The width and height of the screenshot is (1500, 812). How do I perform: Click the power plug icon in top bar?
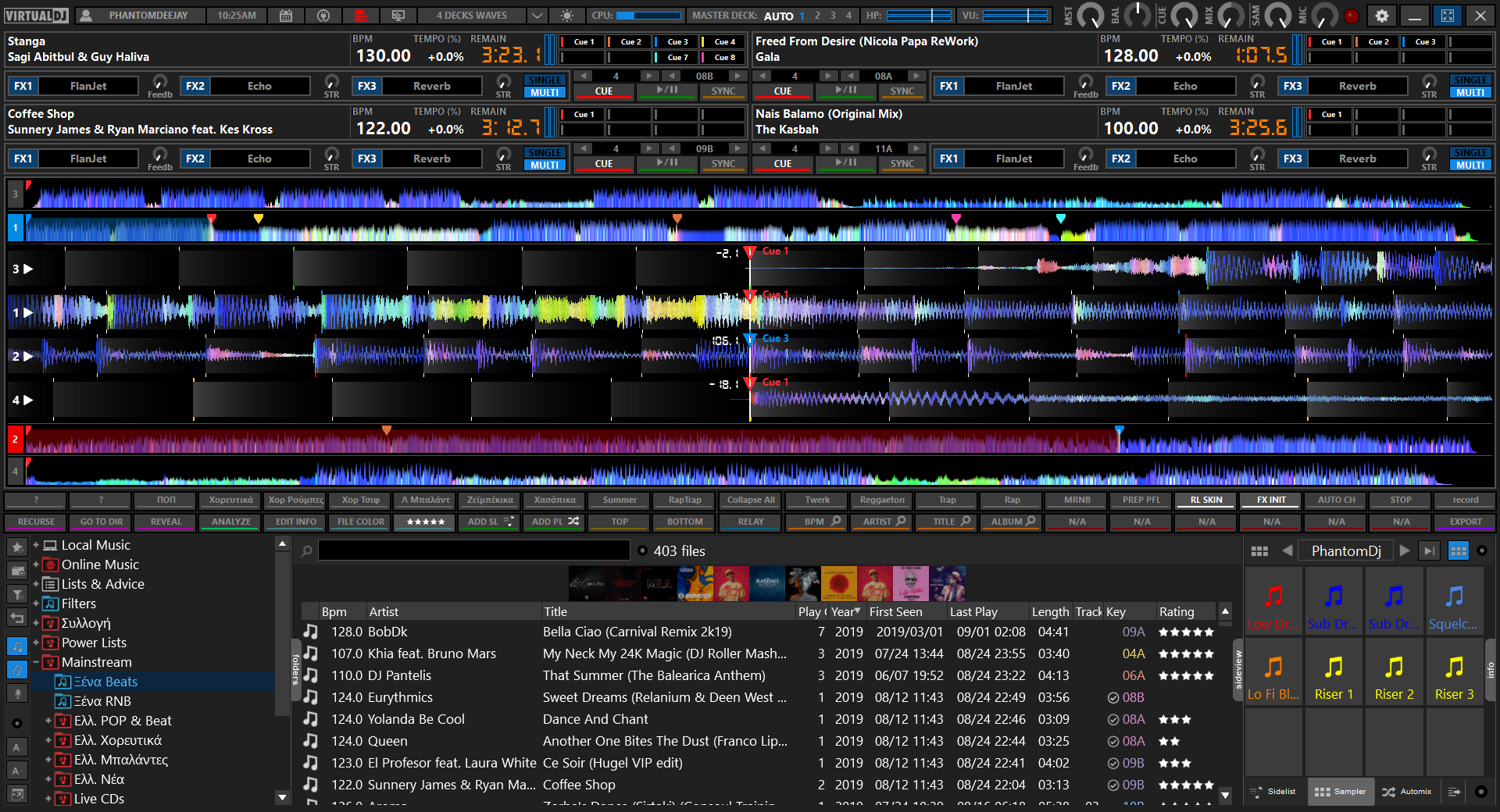point(323,16)
